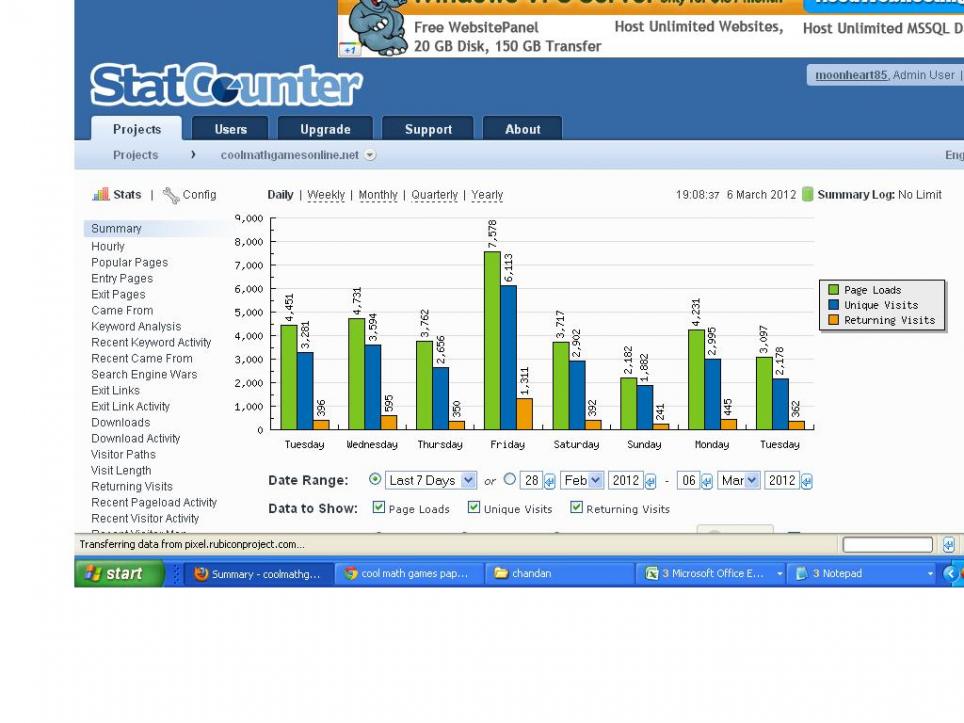
Task: Expand the Microsoft Office Excel taskbar group arrow
Action: [x=780, y=574]
